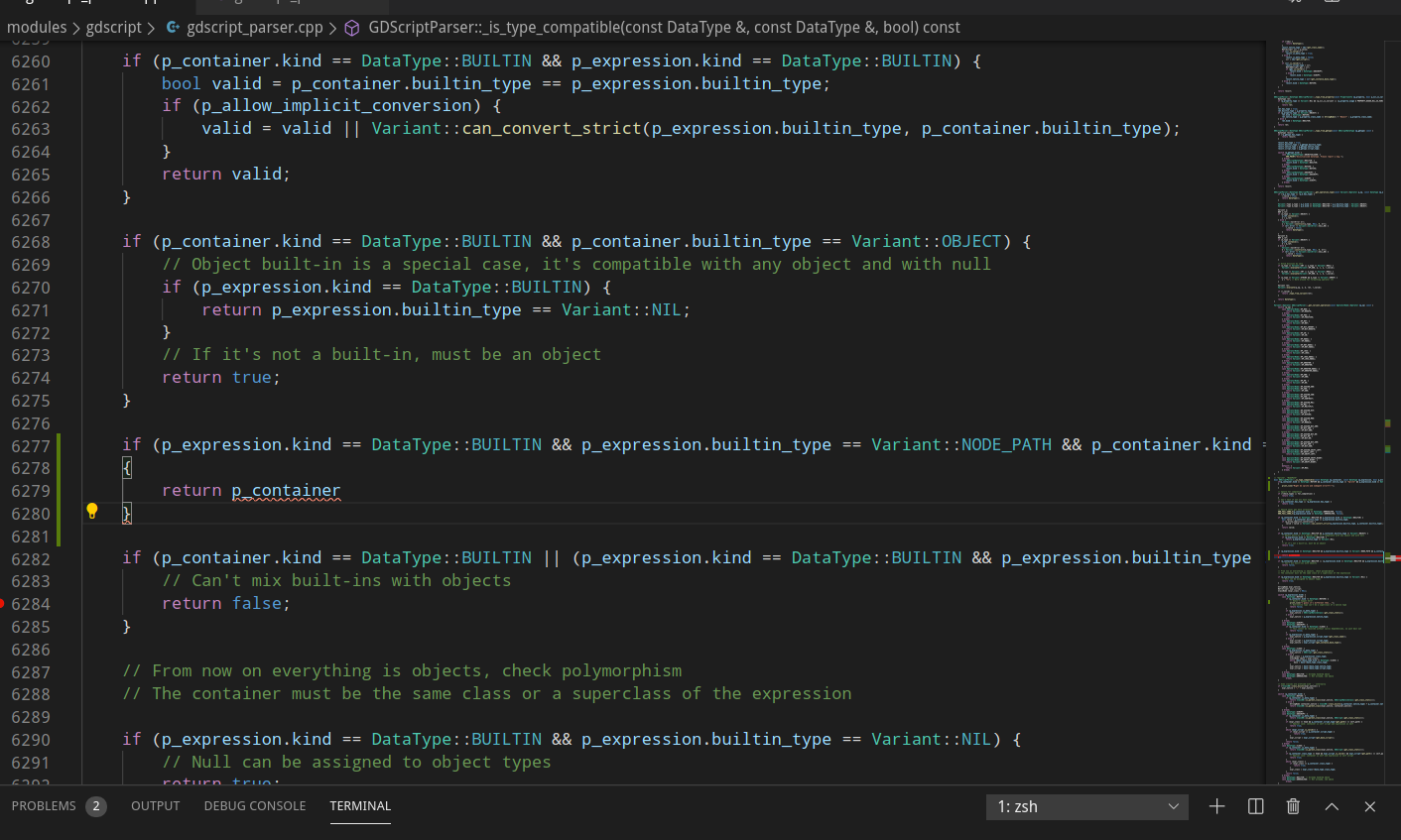The height and width of the screenshot is (840, 1401).
Task: Click line number 6277 in the gutter
Action: pos(31,445)
